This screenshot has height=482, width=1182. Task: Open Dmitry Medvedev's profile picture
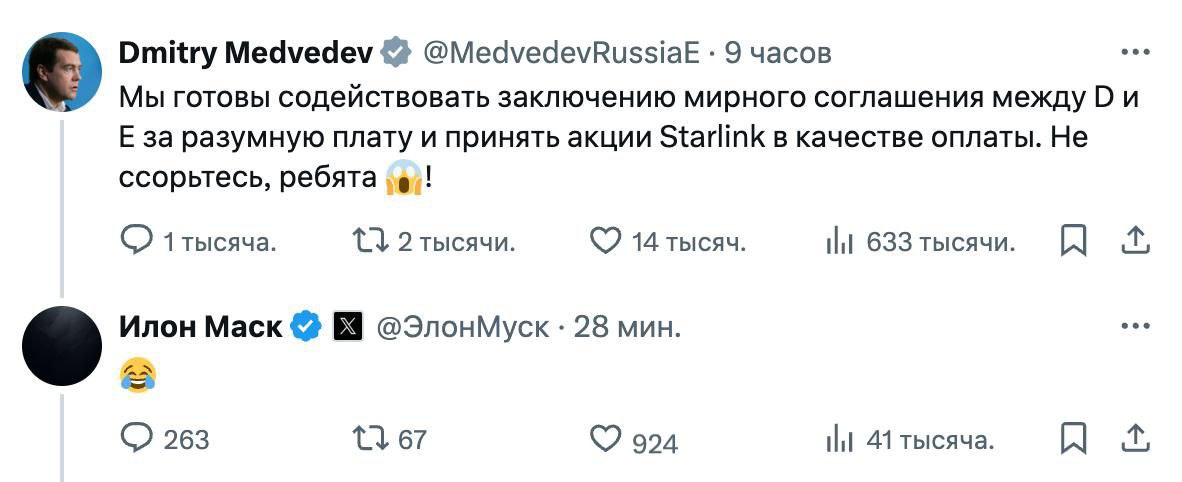pyautogui.click(x=61, y=71)
